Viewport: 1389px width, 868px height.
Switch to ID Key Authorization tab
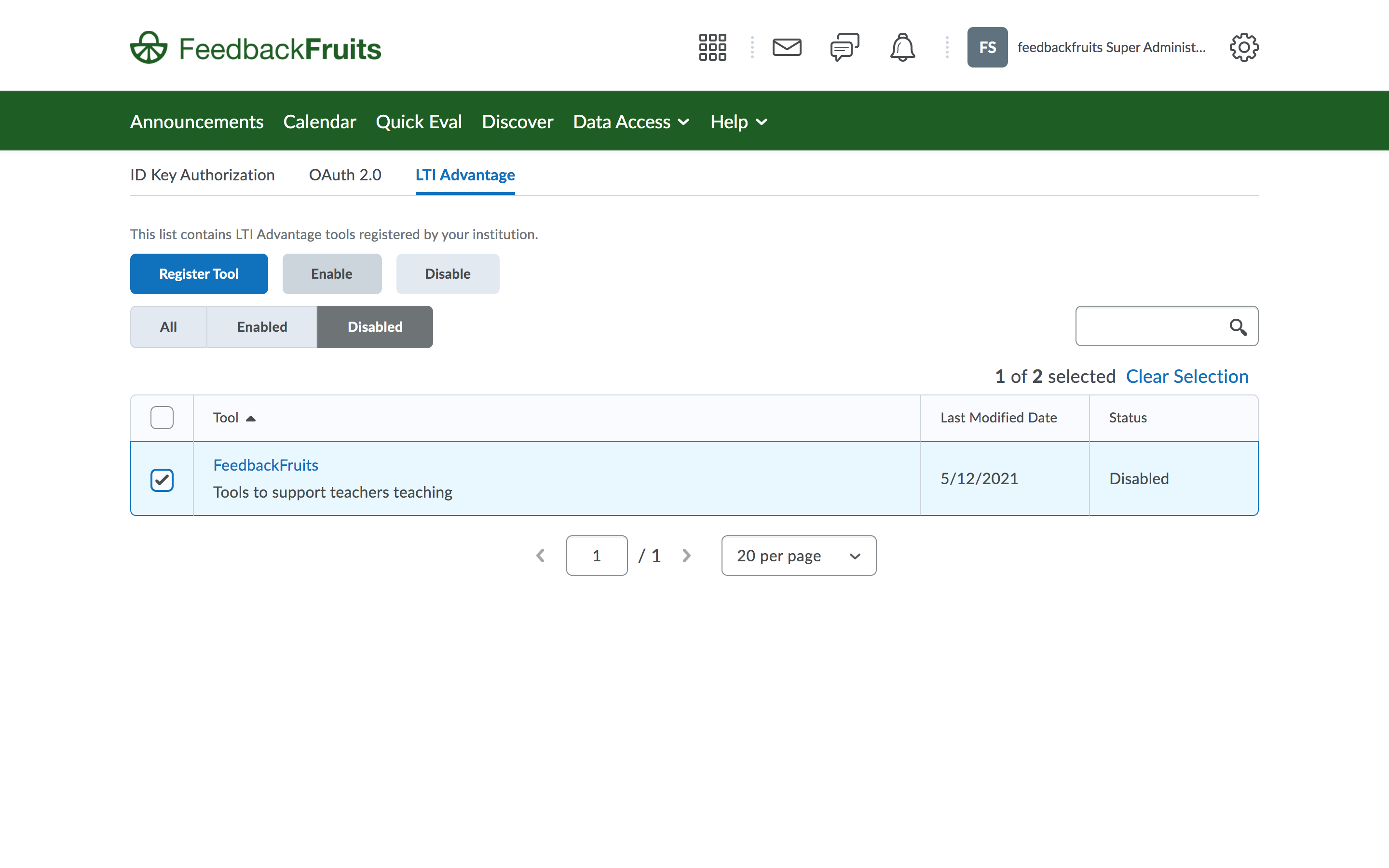[202, 175]
